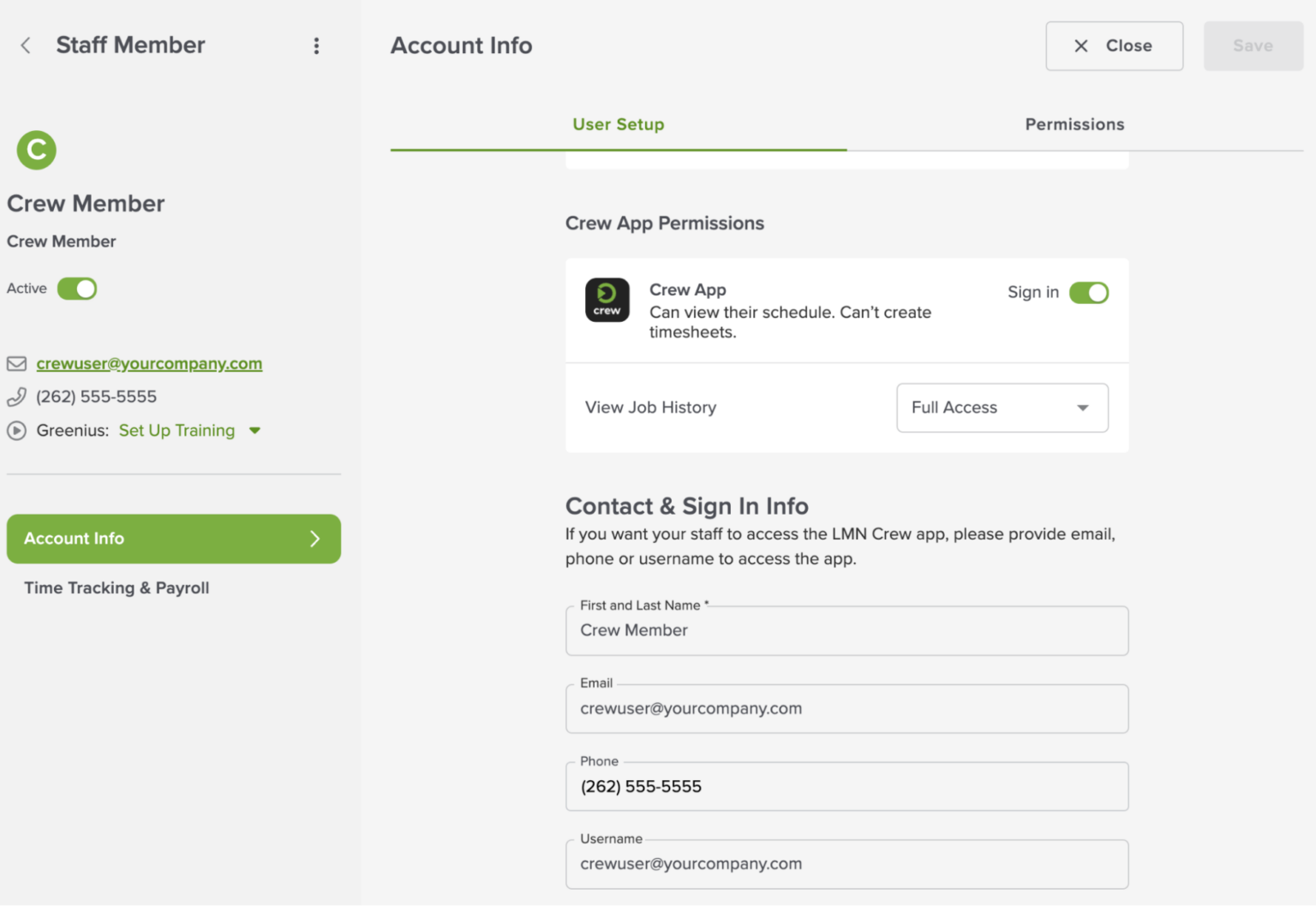Toggle the Active staff status switch

click(x=77, y=289)
